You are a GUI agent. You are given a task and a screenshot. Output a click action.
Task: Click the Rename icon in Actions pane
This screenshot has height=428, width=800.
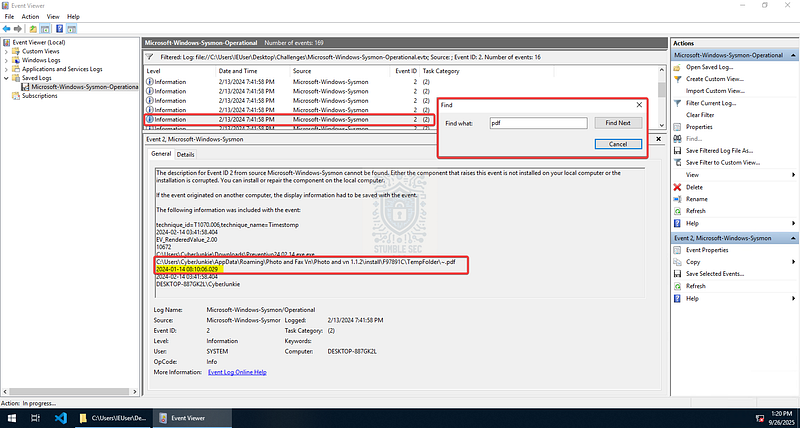[677, 199]
